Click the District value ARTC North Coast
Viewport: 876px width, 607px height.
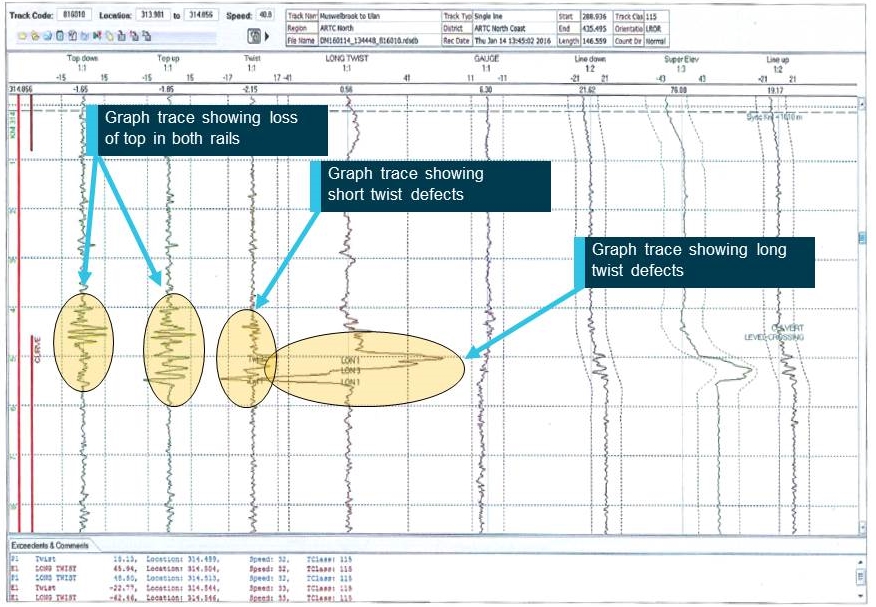point(514,28)
